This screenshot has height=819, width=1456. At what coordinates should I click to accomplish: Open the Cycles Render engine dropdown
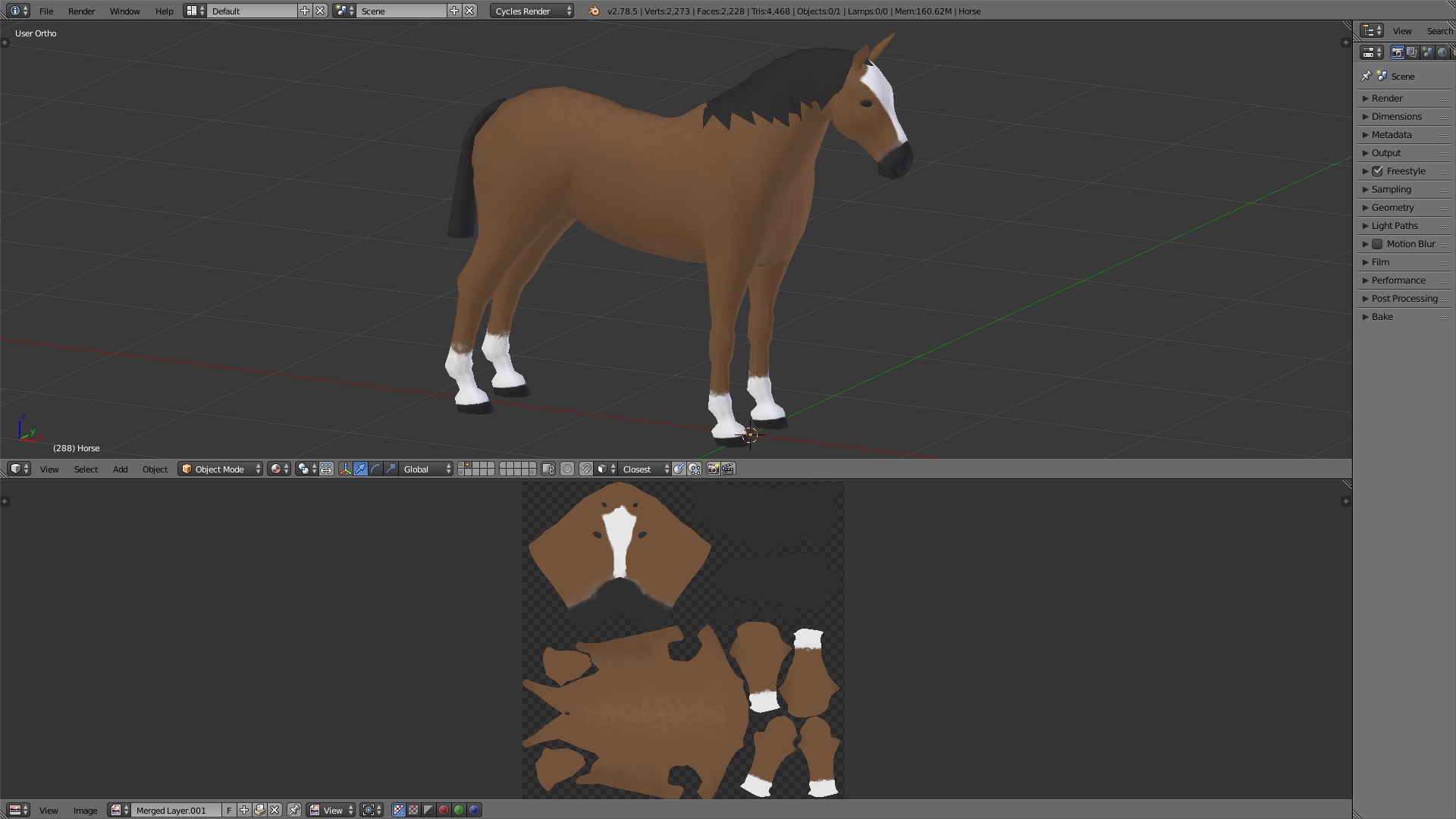click(532, 11)
